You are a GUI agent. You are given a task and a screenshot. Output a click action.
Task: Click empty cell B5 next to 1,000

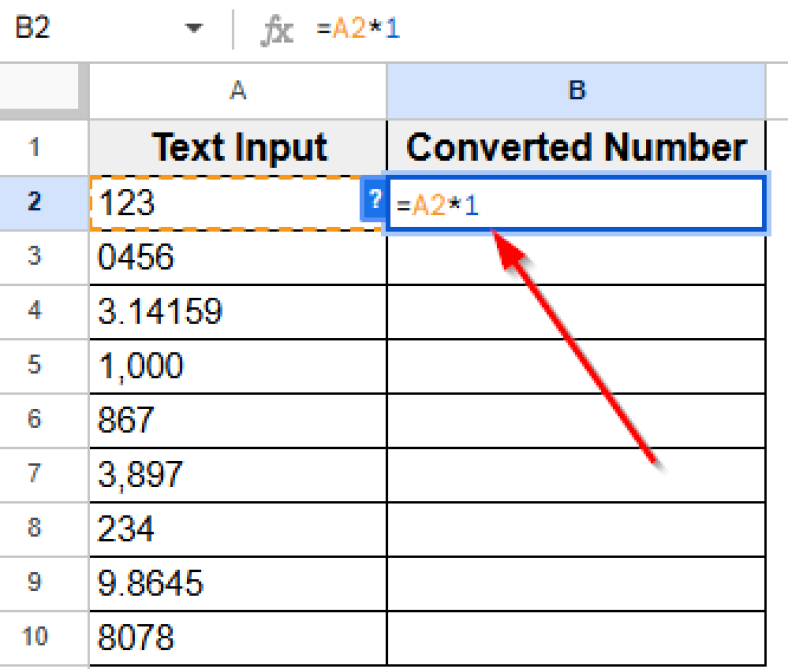click(x=576, y=365)
